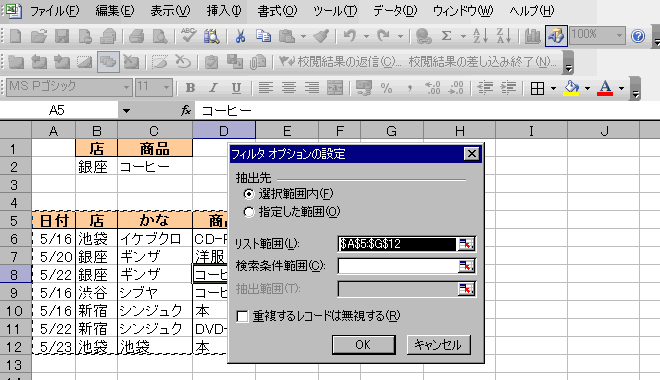Click キャンセル button in dialog

pos(438,345)
